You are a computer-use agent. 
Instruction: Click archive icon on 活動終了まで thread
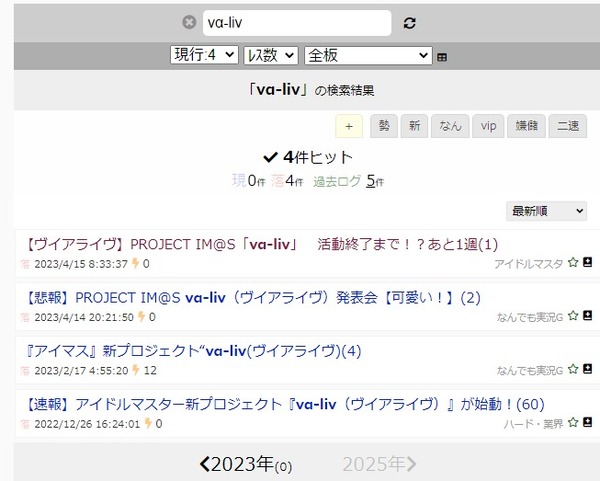pyautogui.click(x=587, y=262)
